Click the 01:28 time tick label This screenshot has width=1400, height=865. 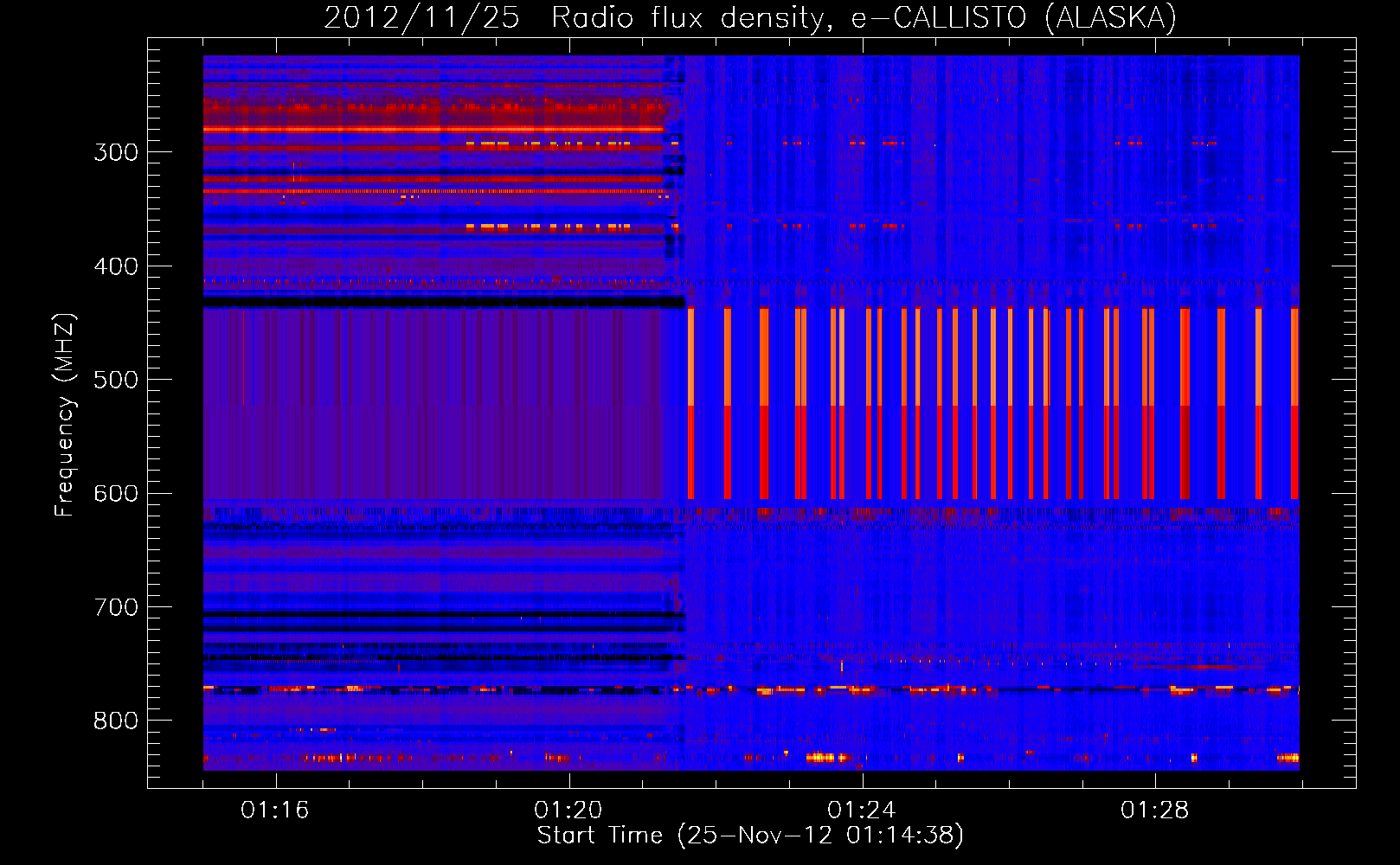tap(1155, 811)
